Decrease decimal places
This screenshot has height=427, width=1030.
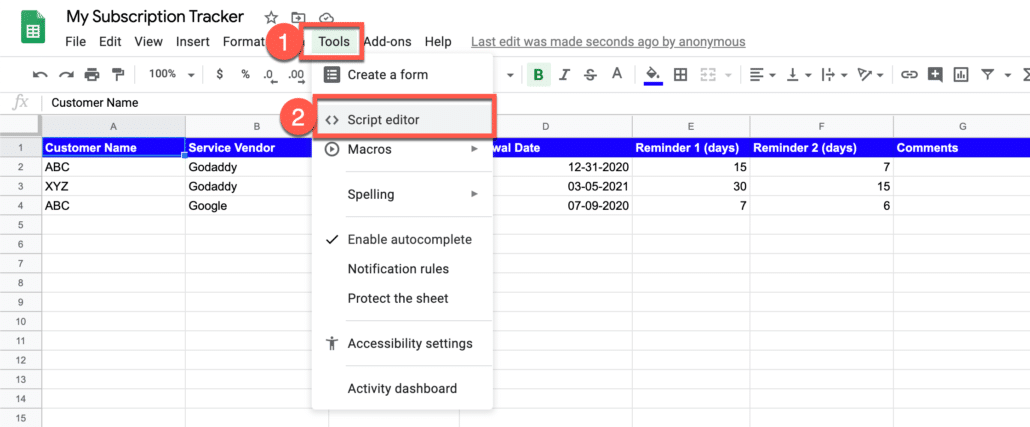pyautogui.click(x=269, y=75)
